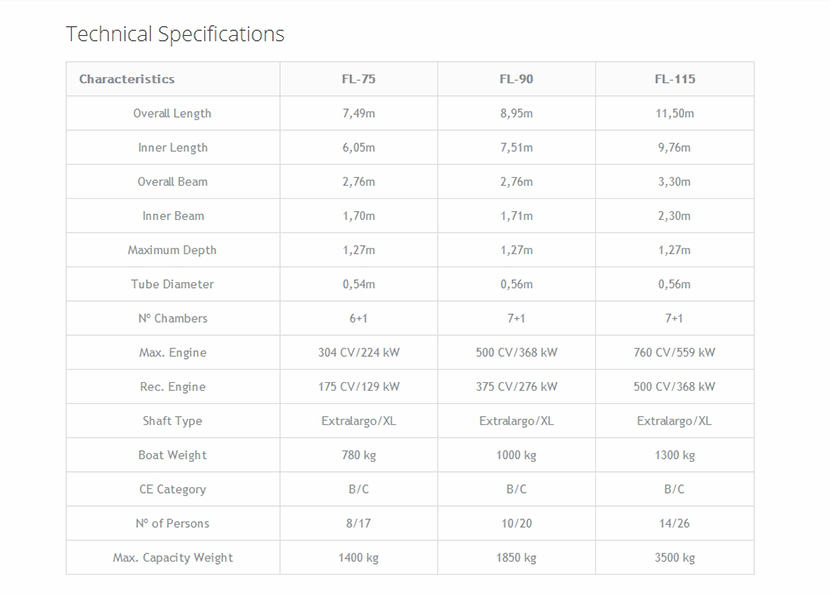This screenshot has width=830, height=595.
Task: Click the Max. Capacity Weight row label
Action: coord(172,558)
